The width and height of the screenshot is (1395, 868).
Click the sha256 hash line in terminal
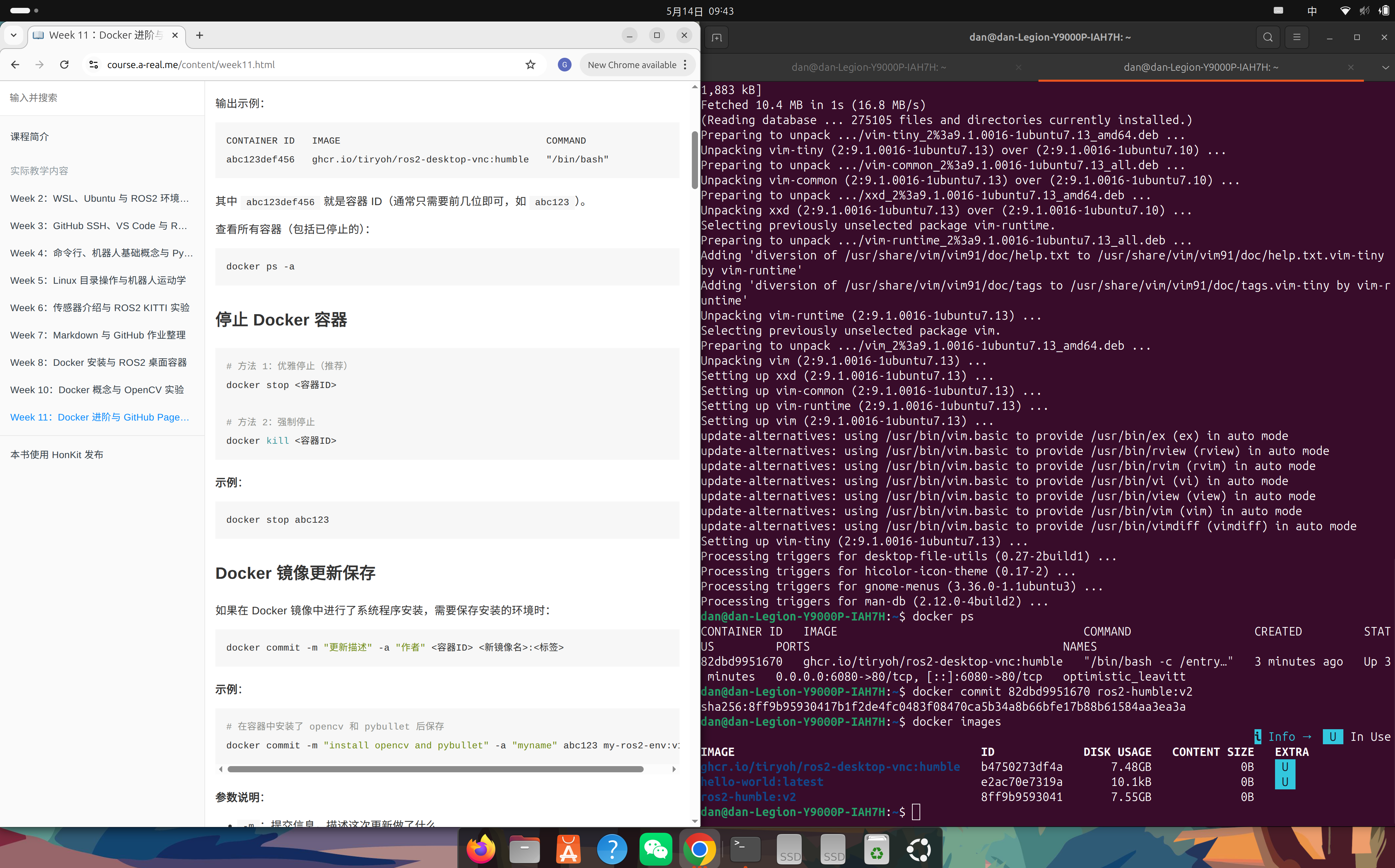click(x=943, y=707)
